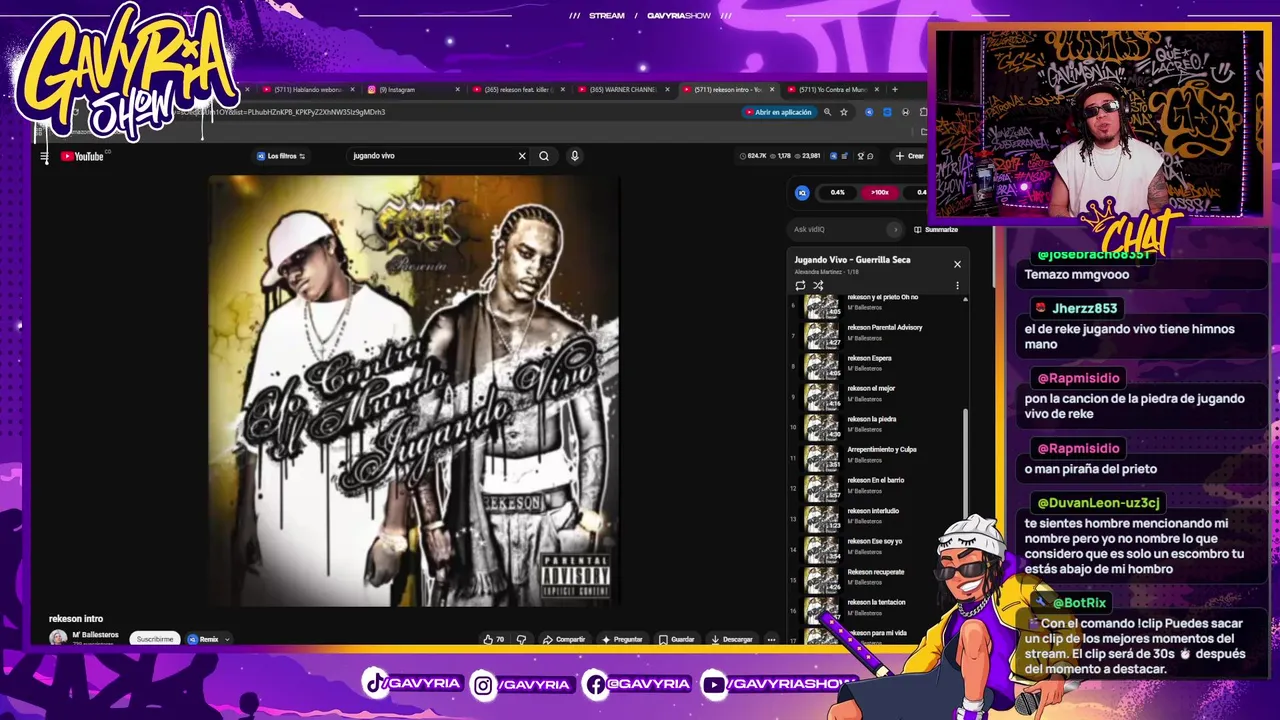The width and height of the screenshot is (1280, 720).
Task: Open the M' Ballesteros channel name link
Action: (x=95, y=635)
